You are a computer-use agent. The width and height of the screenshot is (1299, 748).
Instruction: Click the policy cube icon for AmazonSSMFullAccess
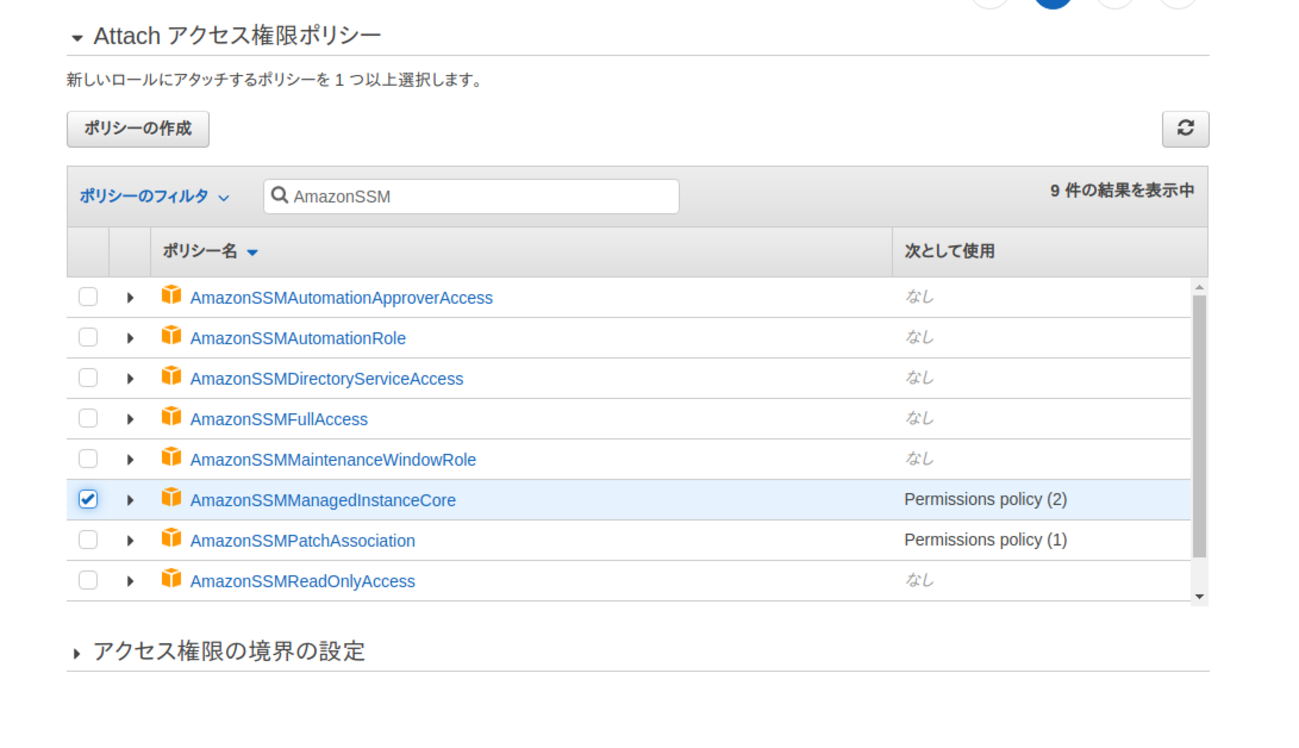click(172, 416)
